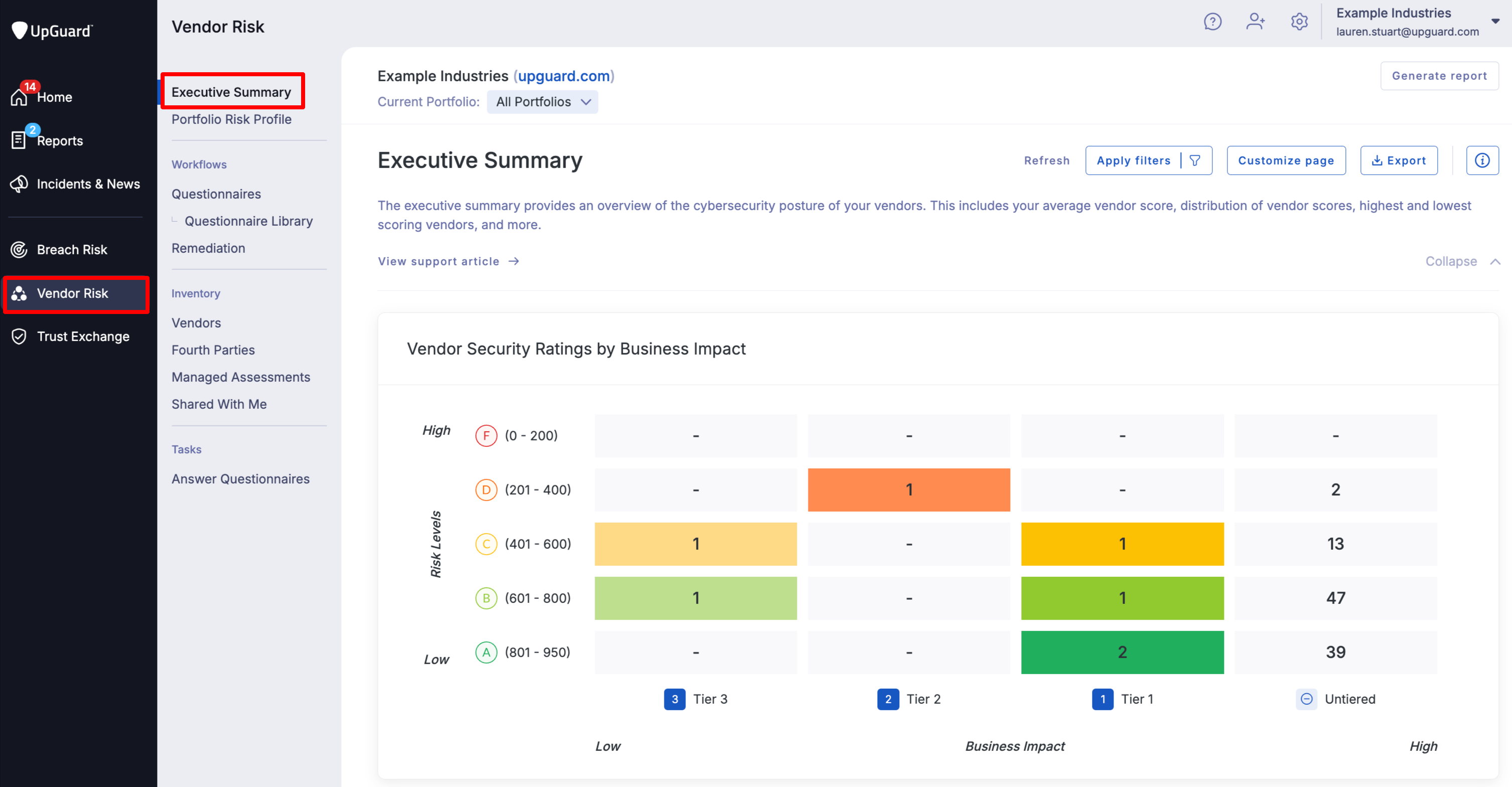Open the All Portfolios dropdown
This screenshot has height=787, width=1512.
pos(541,101)
